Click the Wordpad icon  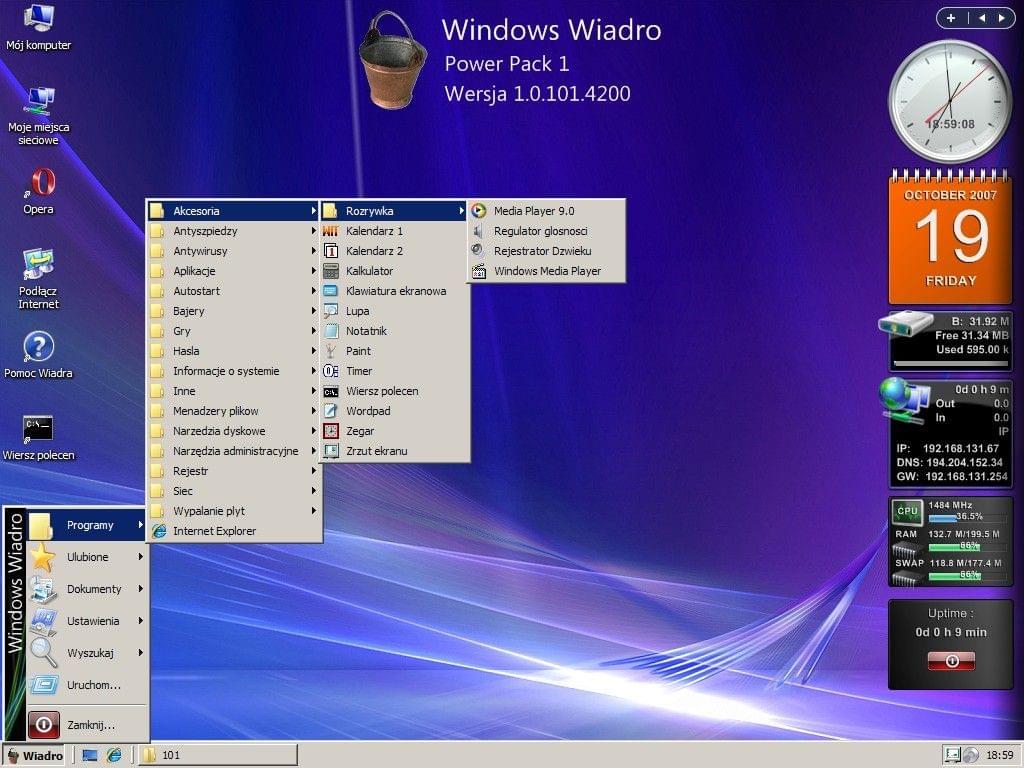[331, 411]
